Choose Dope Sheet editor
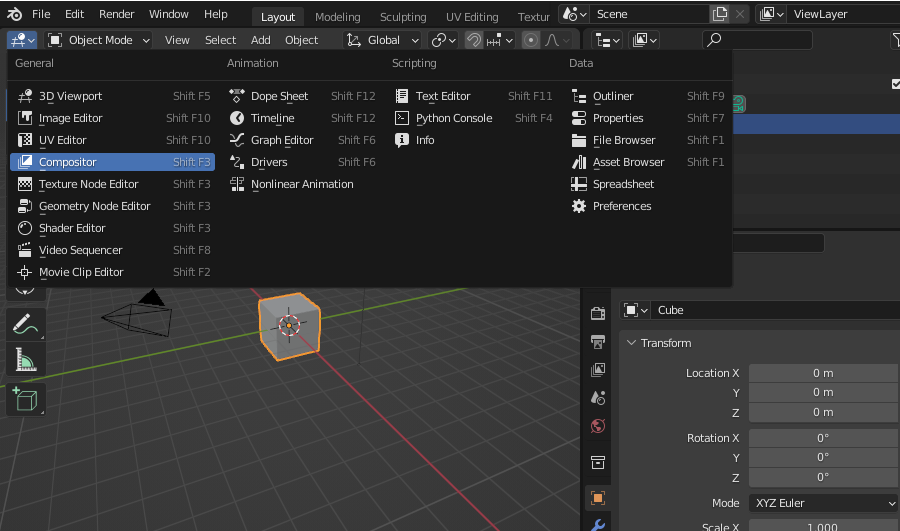Viewport: 900px width, 531px height. (x=302, y=96)
